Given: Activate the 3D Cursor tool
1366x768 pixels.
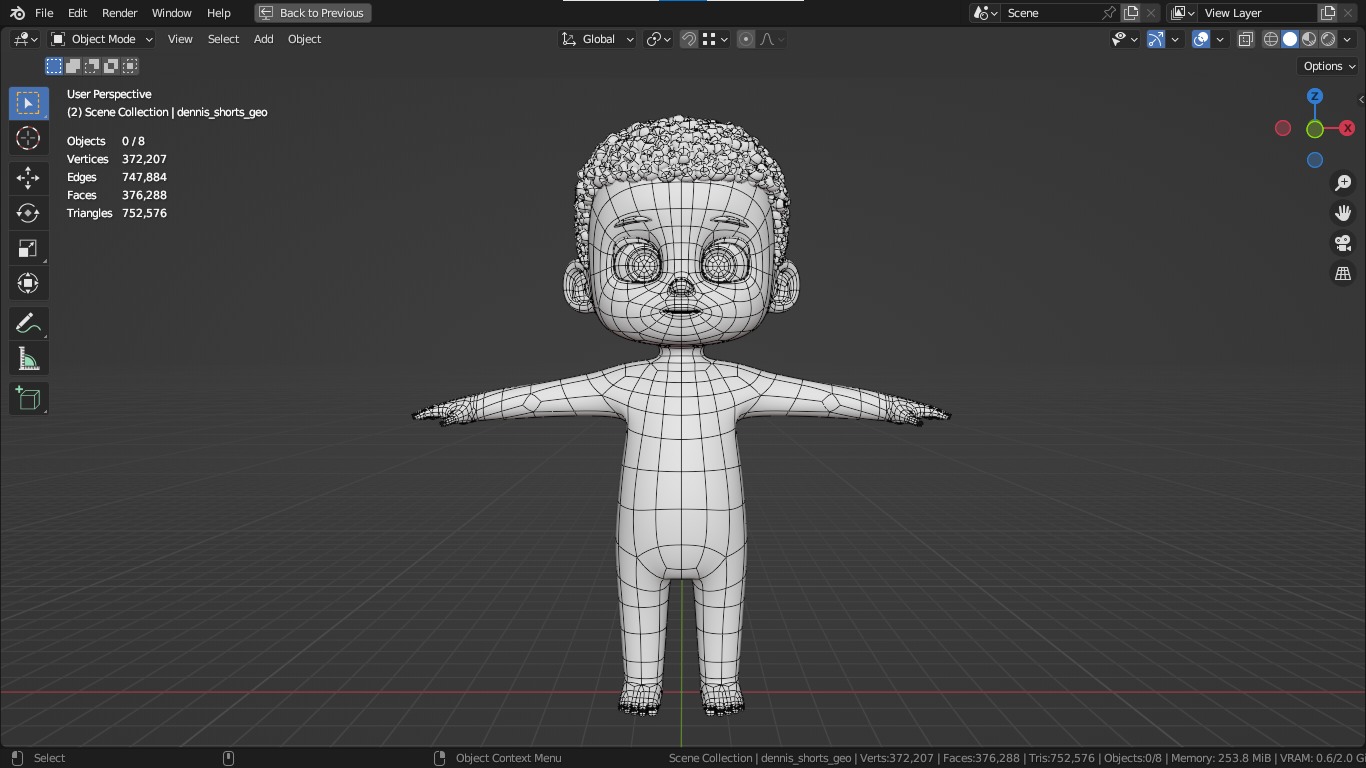Looking at the screenshot, I should pos(28,138).
